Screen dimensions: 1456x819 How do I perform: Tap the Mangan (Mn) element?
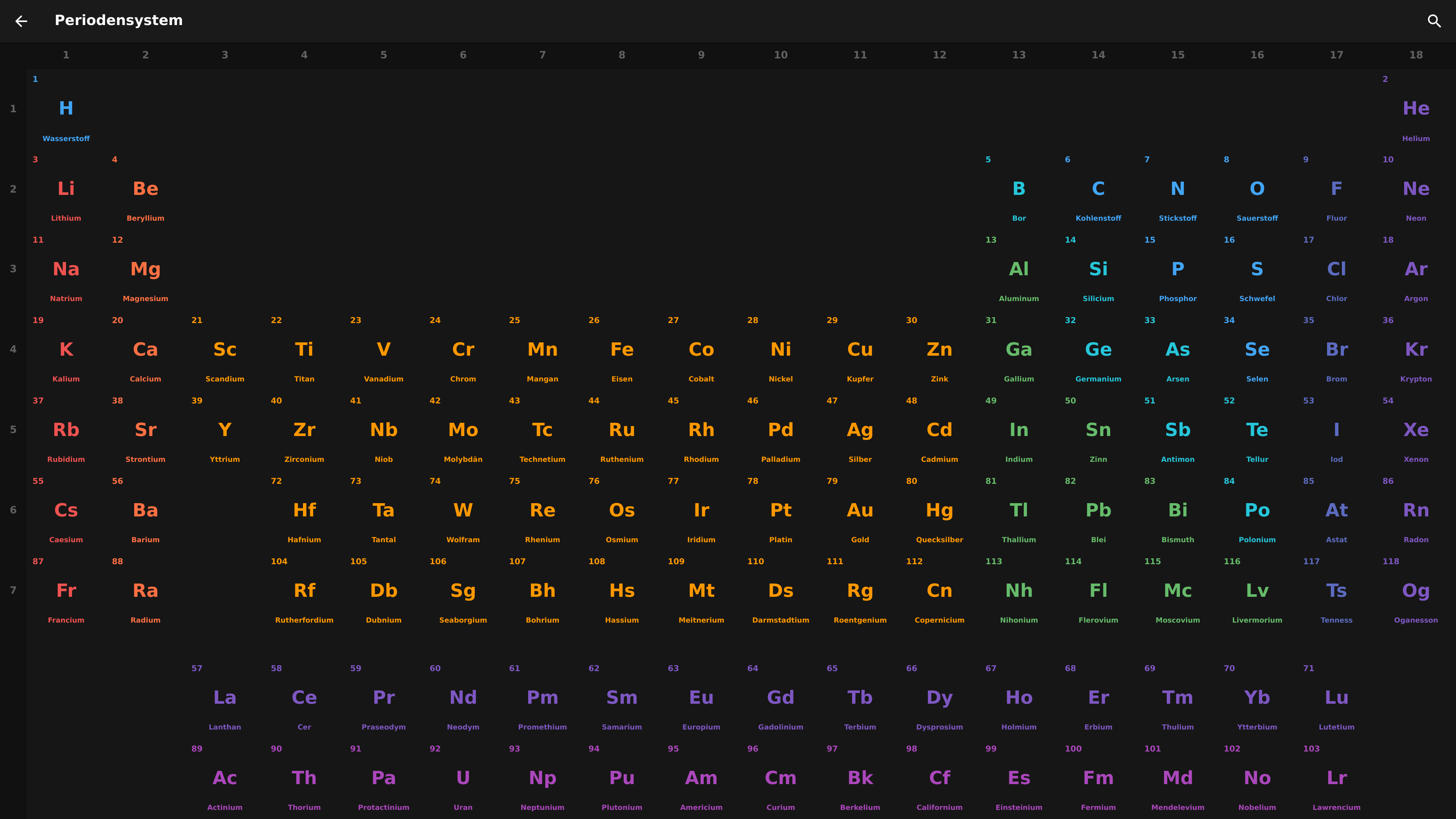(x=543, y=349)
